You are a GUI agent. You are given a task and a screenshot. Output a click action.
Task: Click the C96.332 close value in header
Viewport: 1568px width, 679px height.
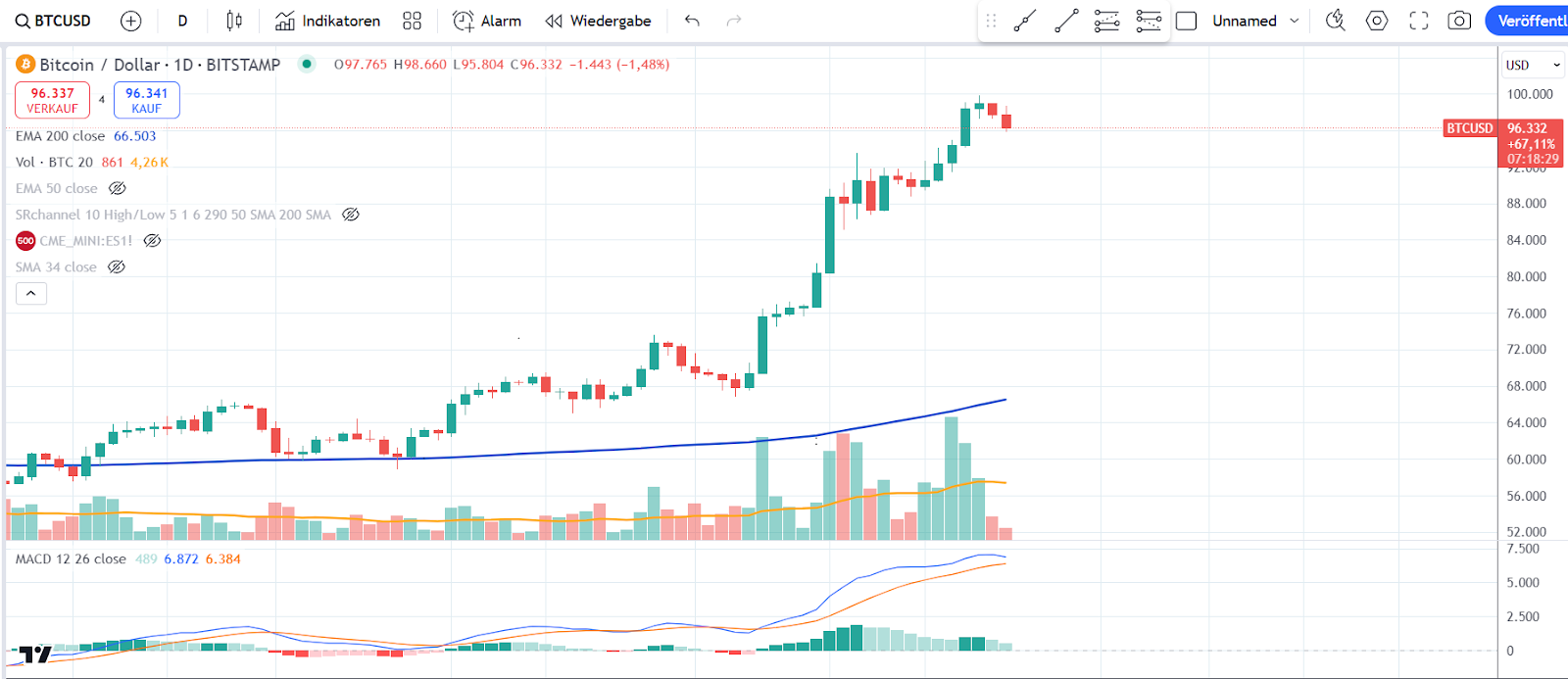tap(536, 65)
